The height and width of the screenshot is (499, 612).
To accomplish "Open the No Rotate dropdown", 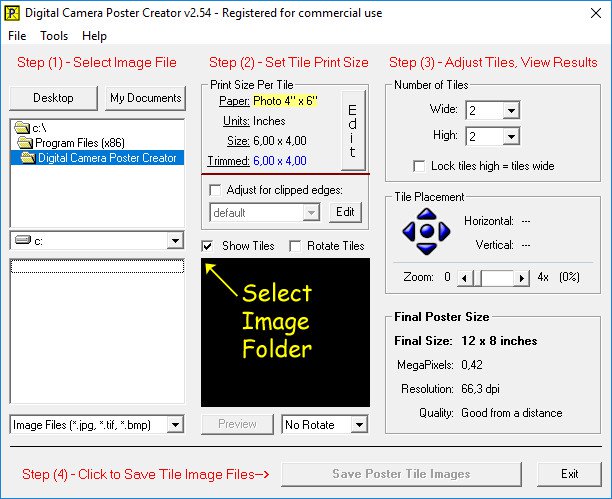I will coord(359,424).
